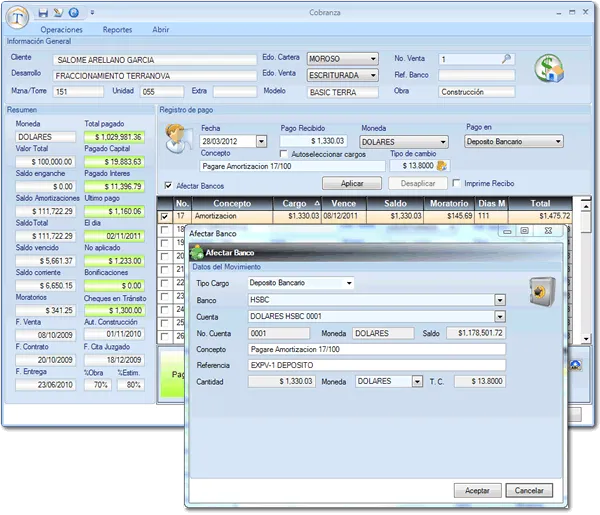Viewport: 600px width, 515px height.
Task: Click the %Obra value 70%
Action: click(98, 385)
